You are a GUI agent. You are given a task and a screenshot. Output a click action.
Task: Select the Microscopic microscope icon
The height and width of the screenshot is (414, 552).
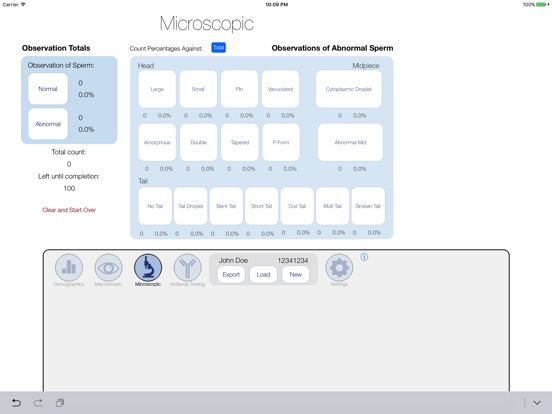coord(148,268)
